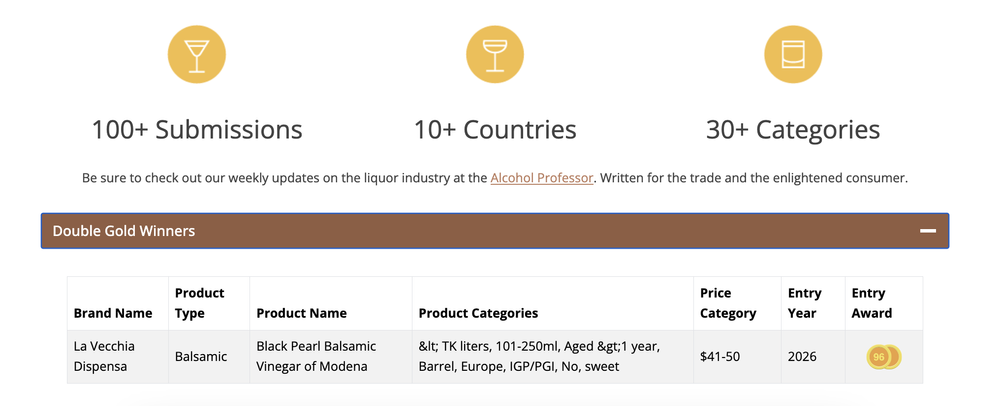The width and height of the screenshot is (1000, 406).
Task: Click the 100+ Submissions heading
Action: click(x=196, y=129)
